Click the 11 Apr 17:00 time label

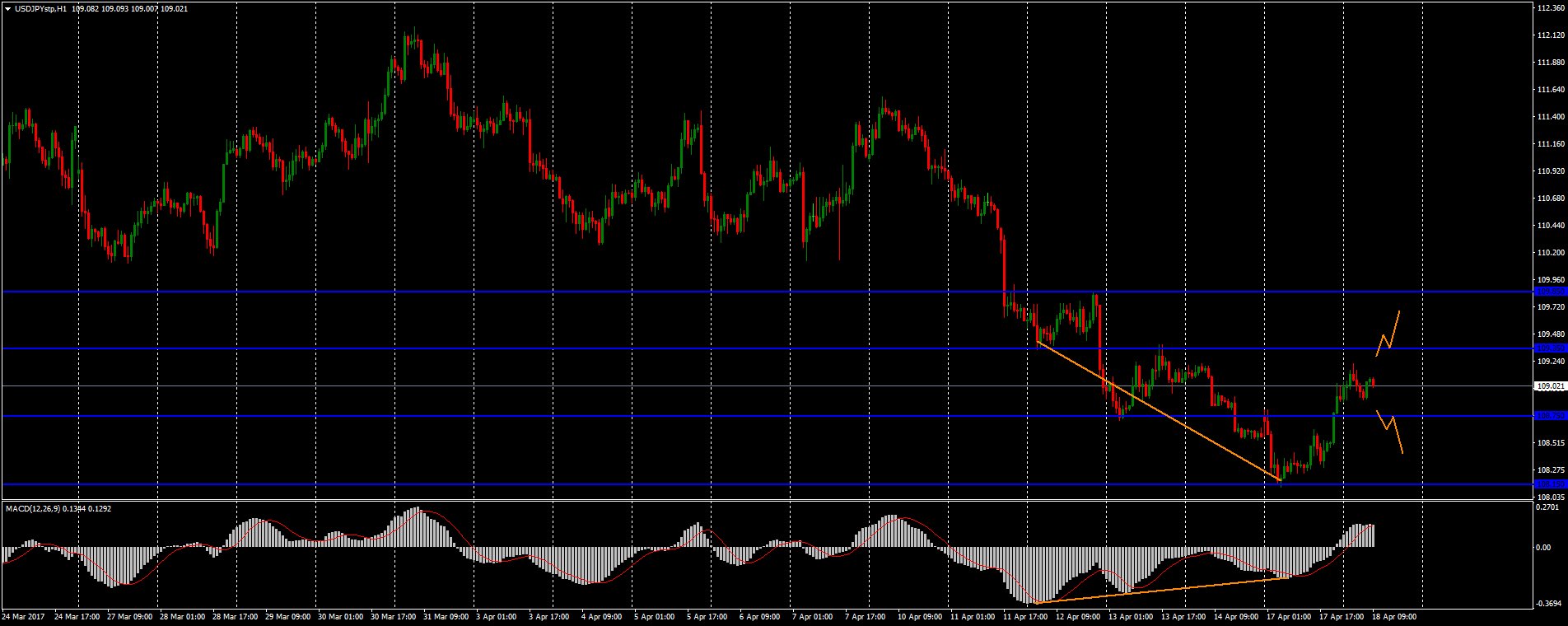point(1026,616)
